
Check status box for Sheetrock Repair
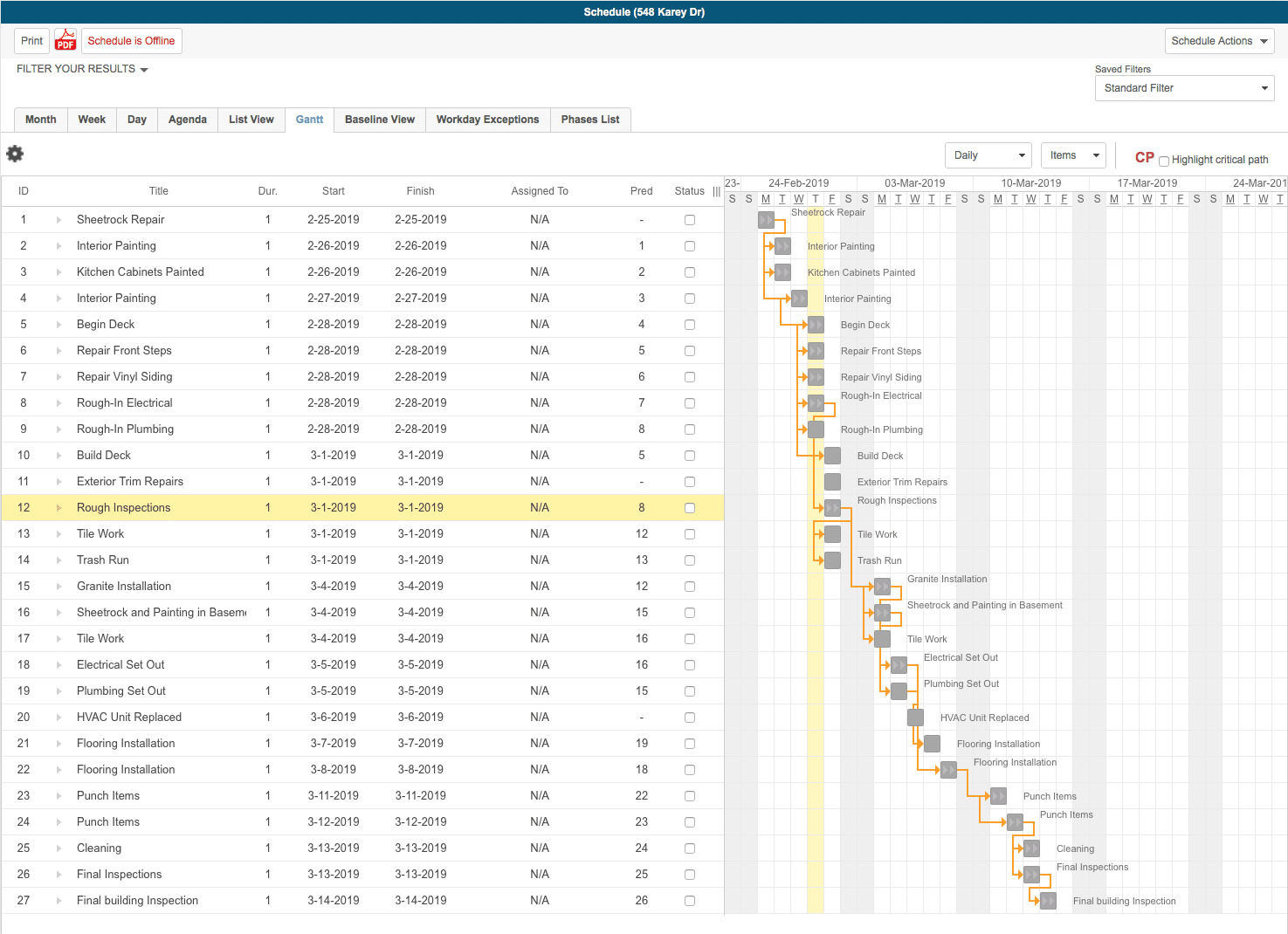(x=690, y=220)
